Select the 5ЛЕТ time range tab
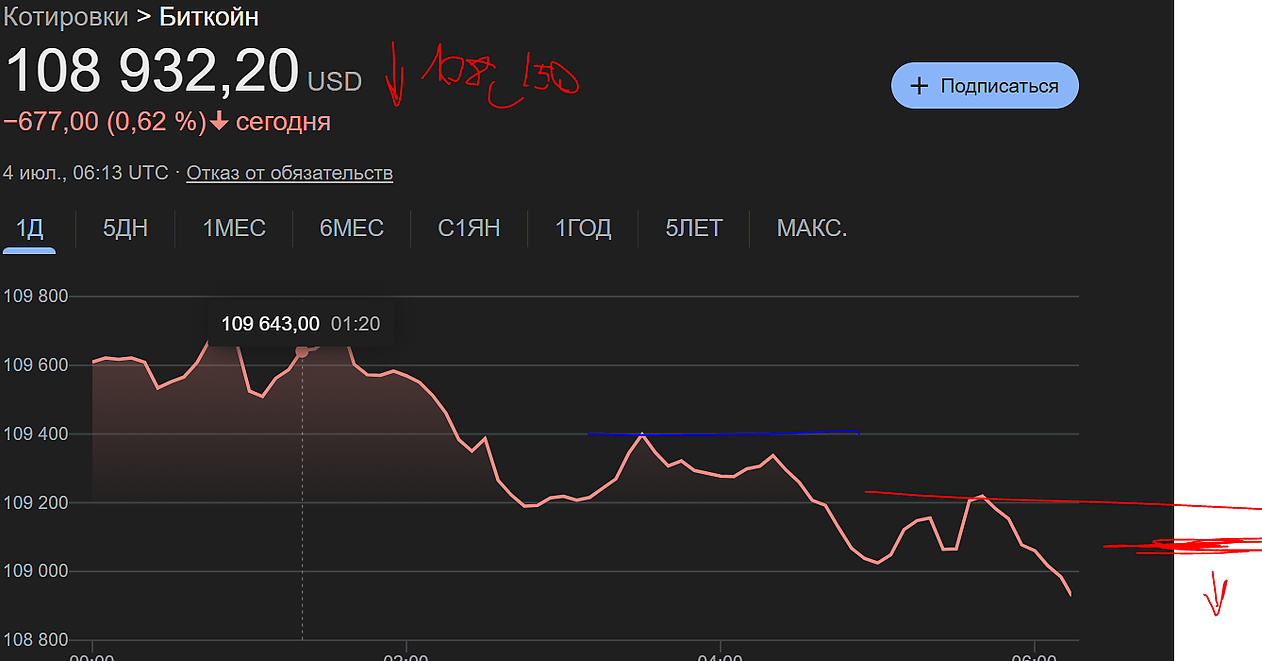1262x661 pixels. click(693, 228)
